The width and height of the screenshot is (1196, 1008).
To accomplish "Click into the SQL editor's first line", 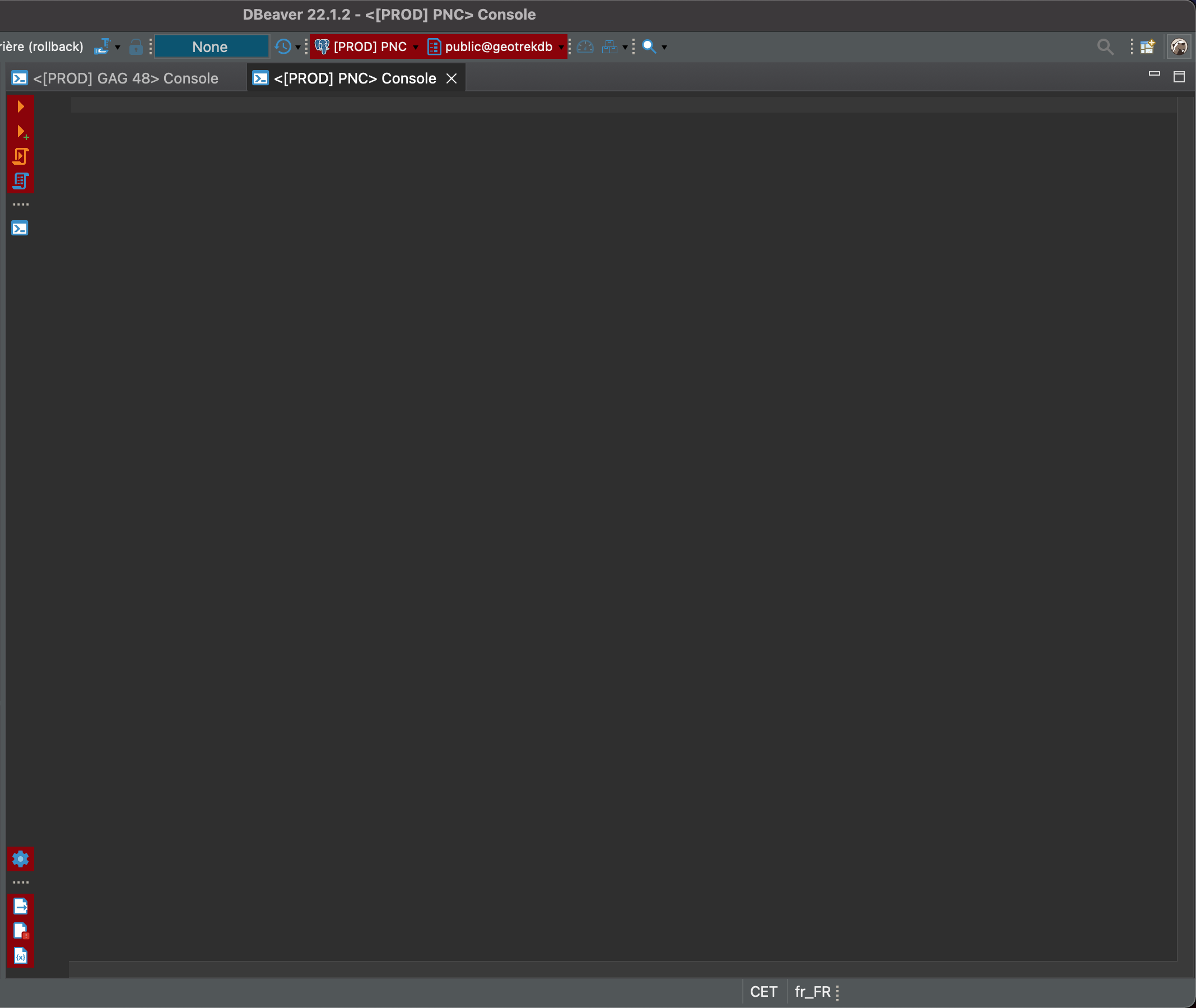I will pyautogui.click(x=622, y=105).
